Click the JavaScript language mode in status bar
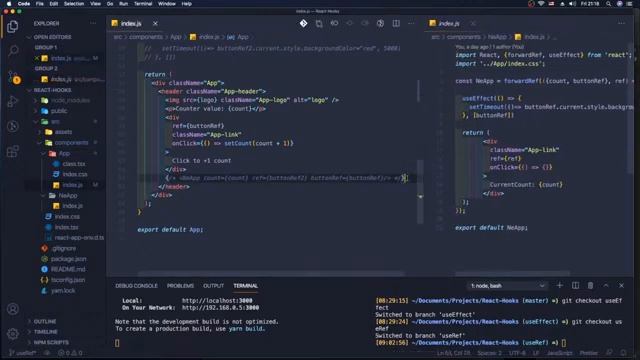Viewport: 640px width, 360px height. click(559, 353)
